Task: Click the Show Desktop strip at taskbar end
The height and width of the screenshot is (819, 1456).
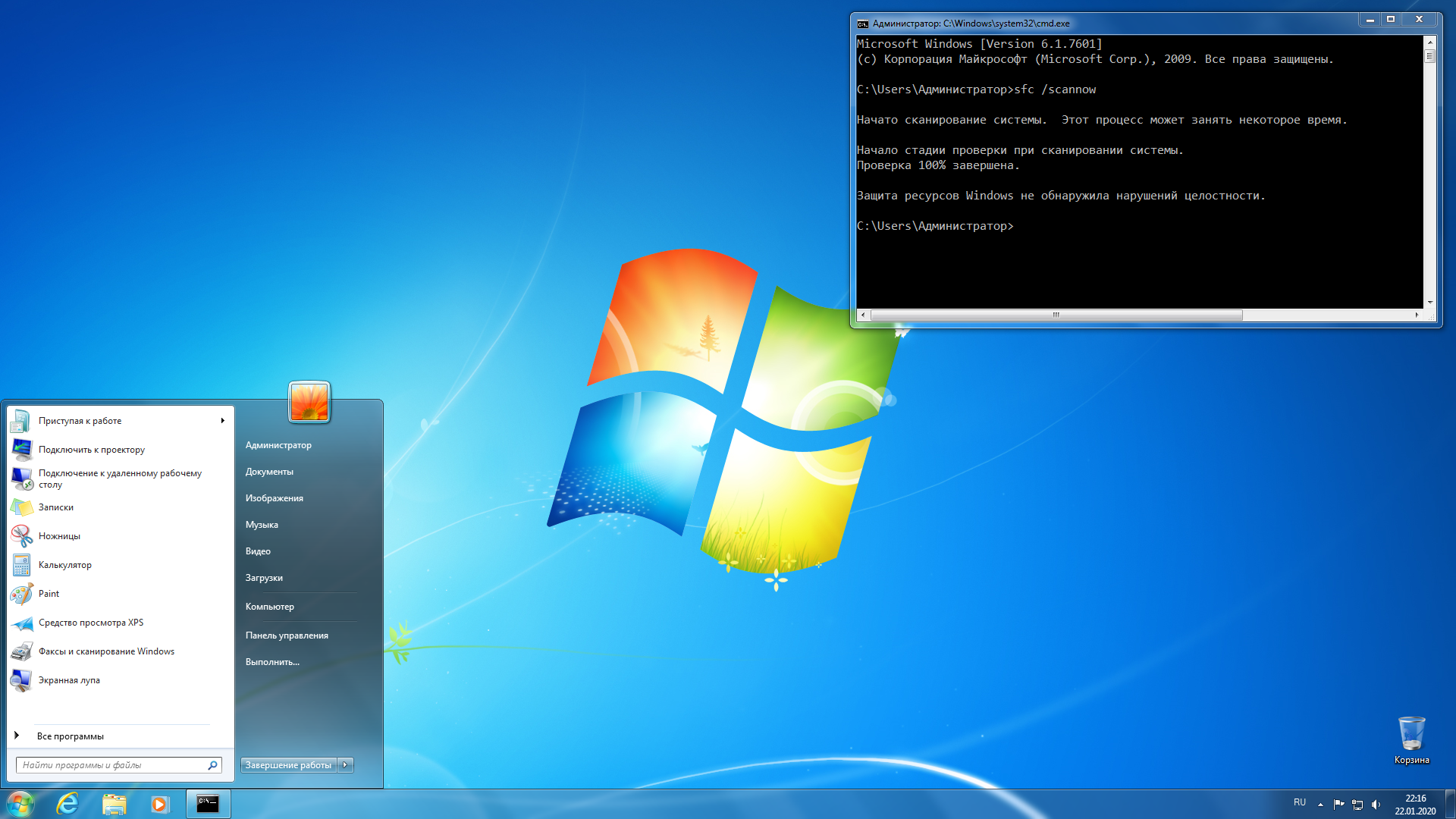Action: tap(1450, 804)
